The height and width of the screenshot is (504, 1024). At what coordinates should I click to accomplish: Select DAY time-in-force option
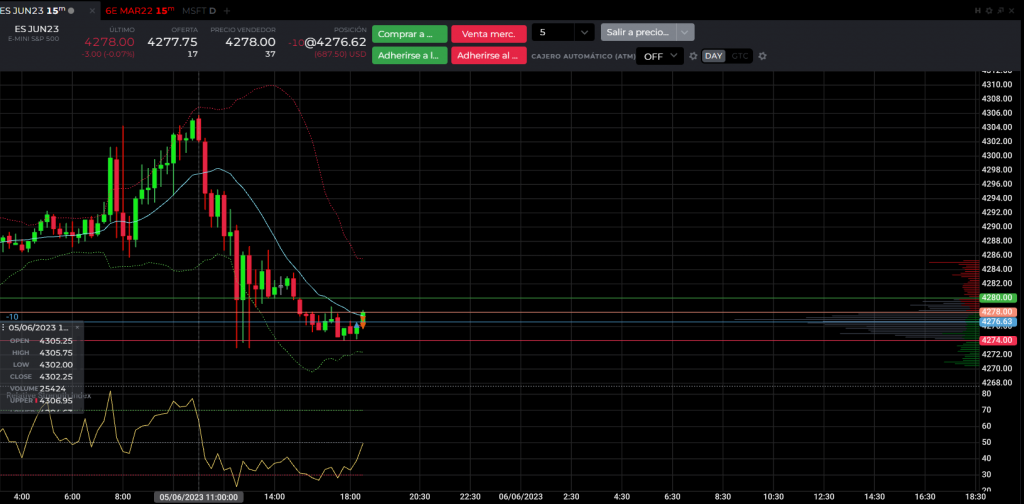pos(713,56)
